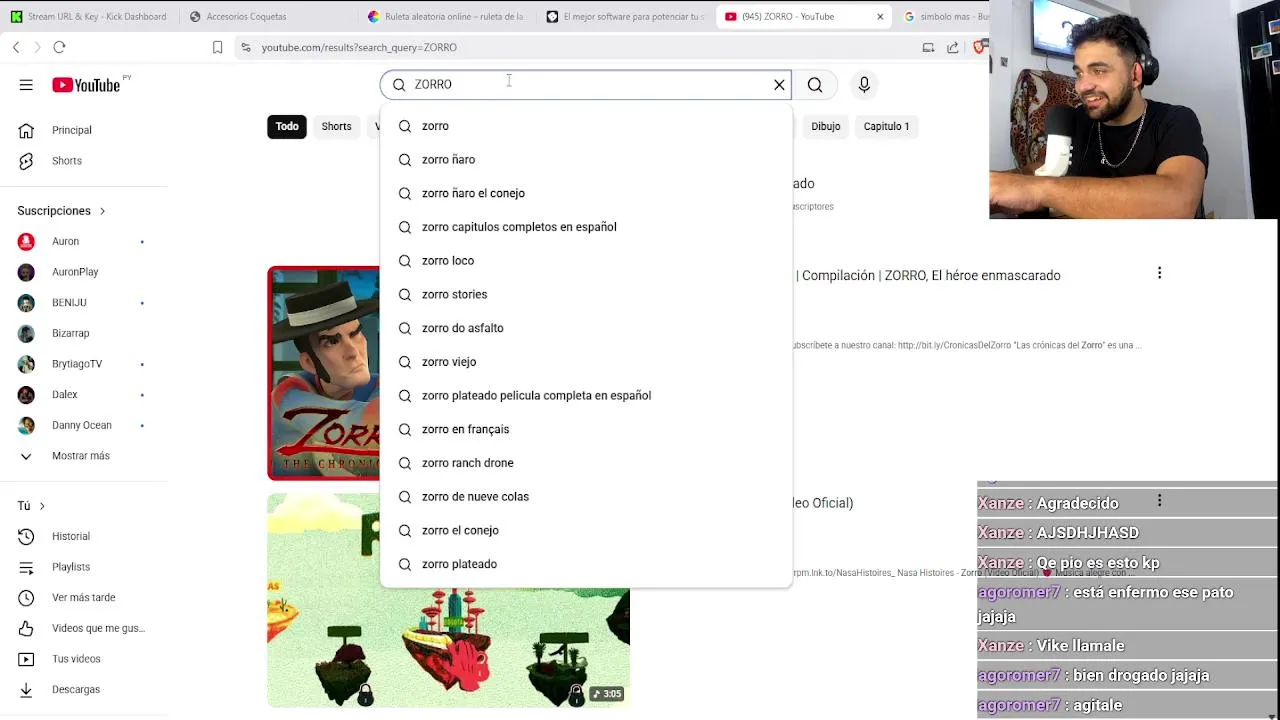The height and width of the screenshot is (720, 1280).
Task: Choose the suggestion 'zorro'
Action: (585, 126)
